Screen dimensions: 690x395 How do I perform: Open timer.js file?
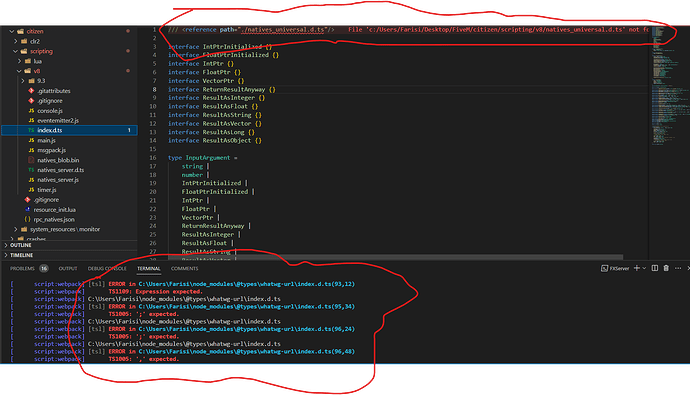pos(47,190)
